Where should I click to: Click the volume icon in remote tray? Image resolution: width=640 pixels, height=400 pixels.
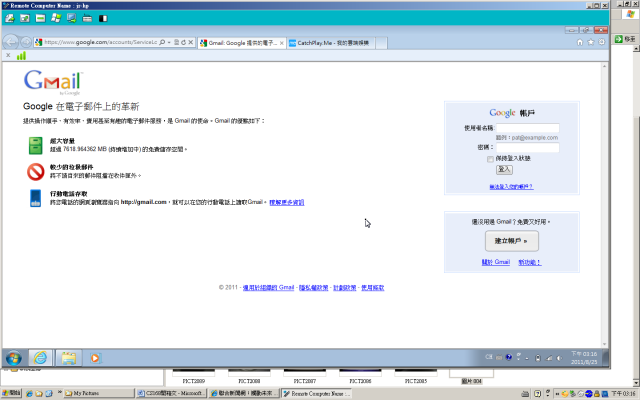coord(559,358)
